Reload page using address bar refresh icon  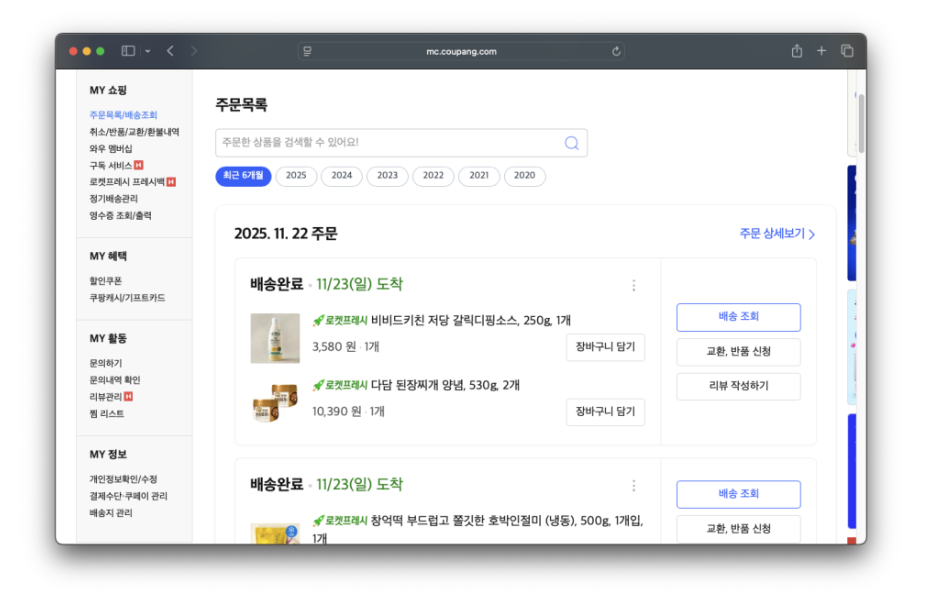pos(616,51)
